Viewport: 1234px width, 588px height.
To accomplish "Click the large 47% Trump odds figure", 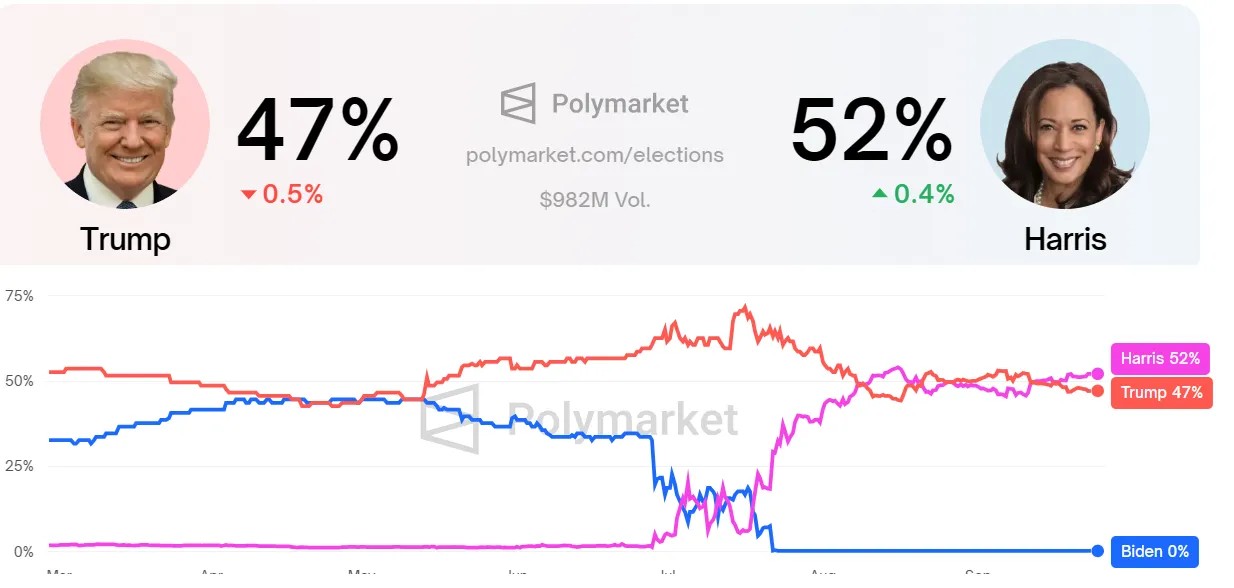I will tap(318, 132).
